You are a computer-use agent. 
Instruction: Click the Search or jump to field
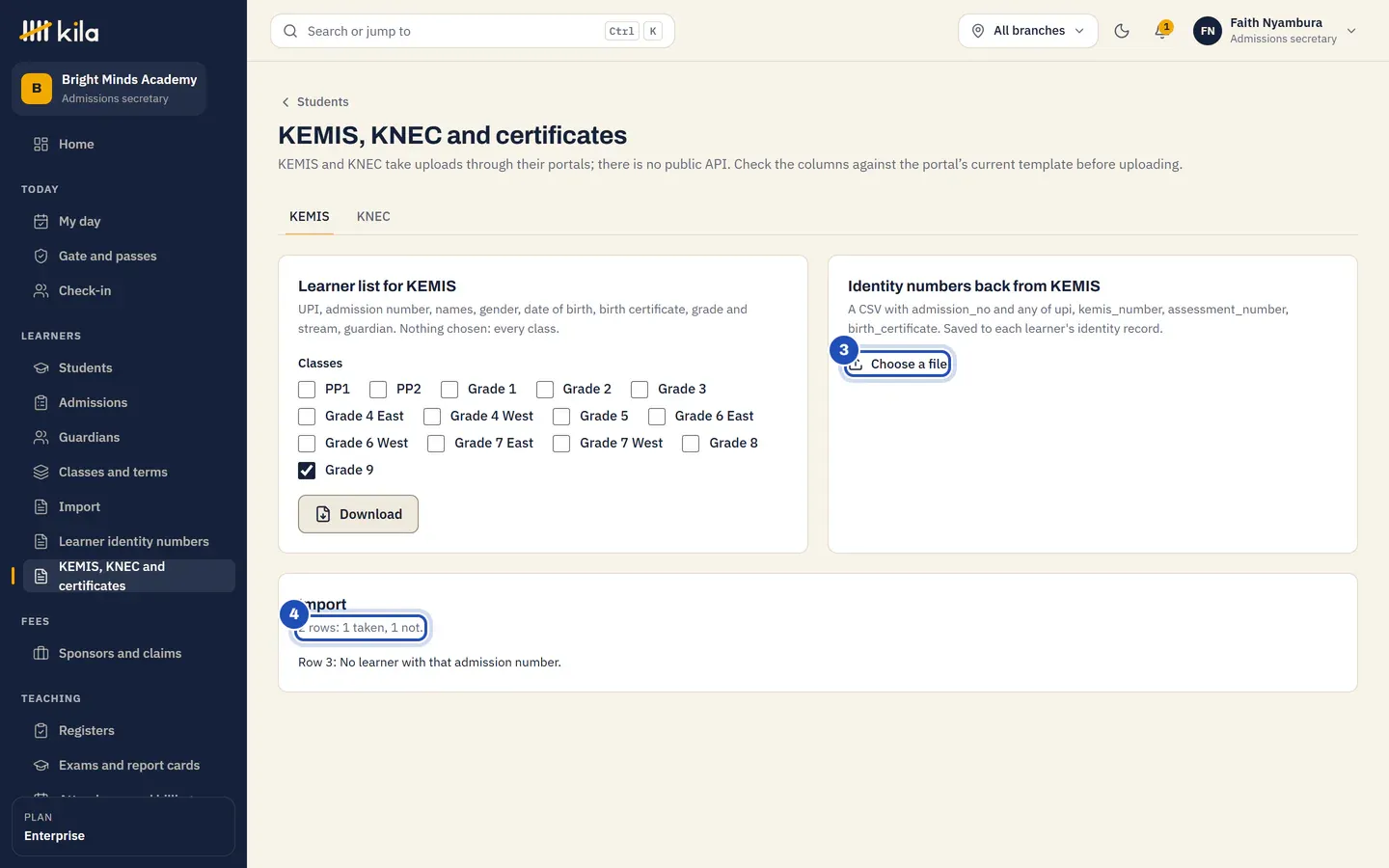[x=473, y=31]
